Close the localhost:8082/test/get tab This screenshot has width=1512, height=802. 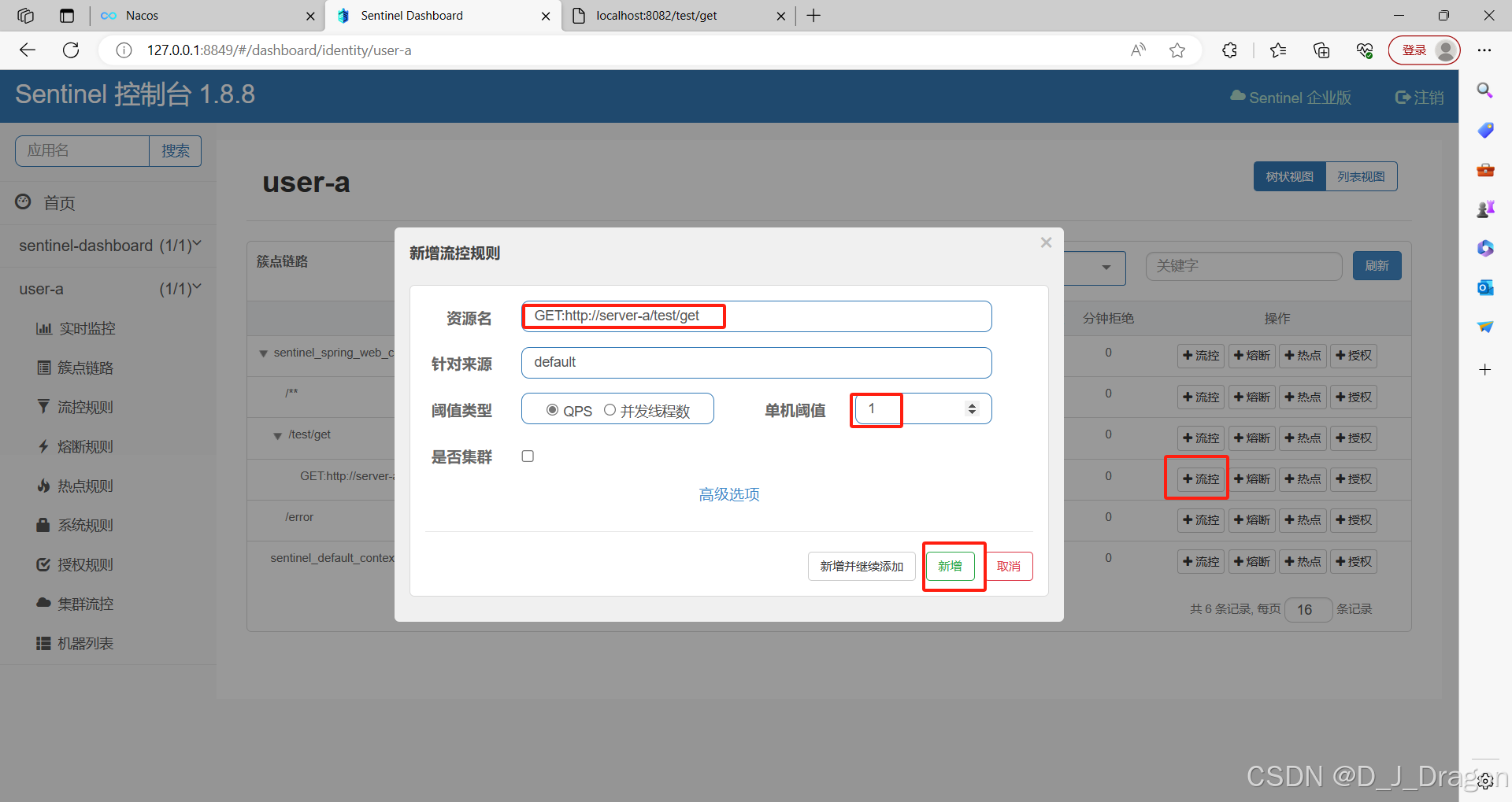[780, 16]
